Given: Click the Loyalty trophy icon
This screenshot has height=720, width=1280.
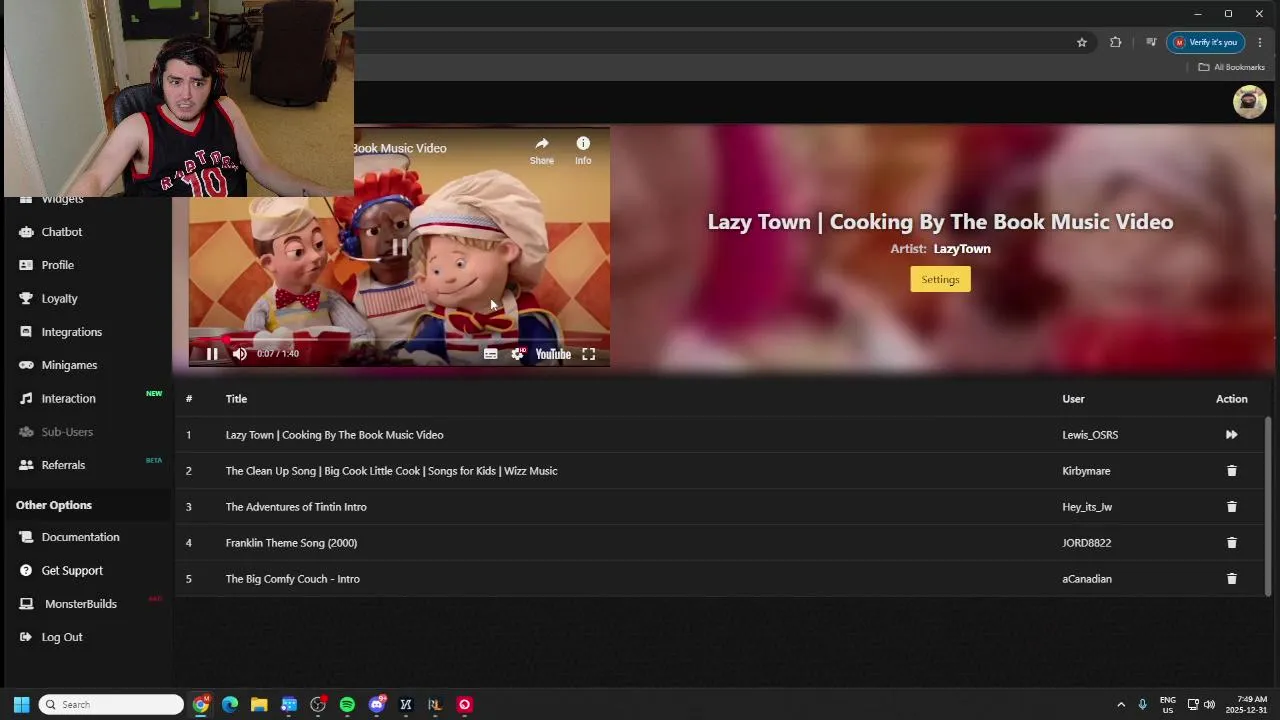Looking at the screenshot, I should 26,298.
